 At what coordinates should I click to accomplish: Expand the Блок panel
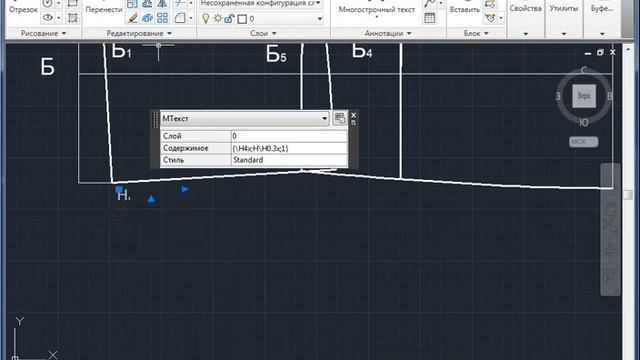(476, 33)
